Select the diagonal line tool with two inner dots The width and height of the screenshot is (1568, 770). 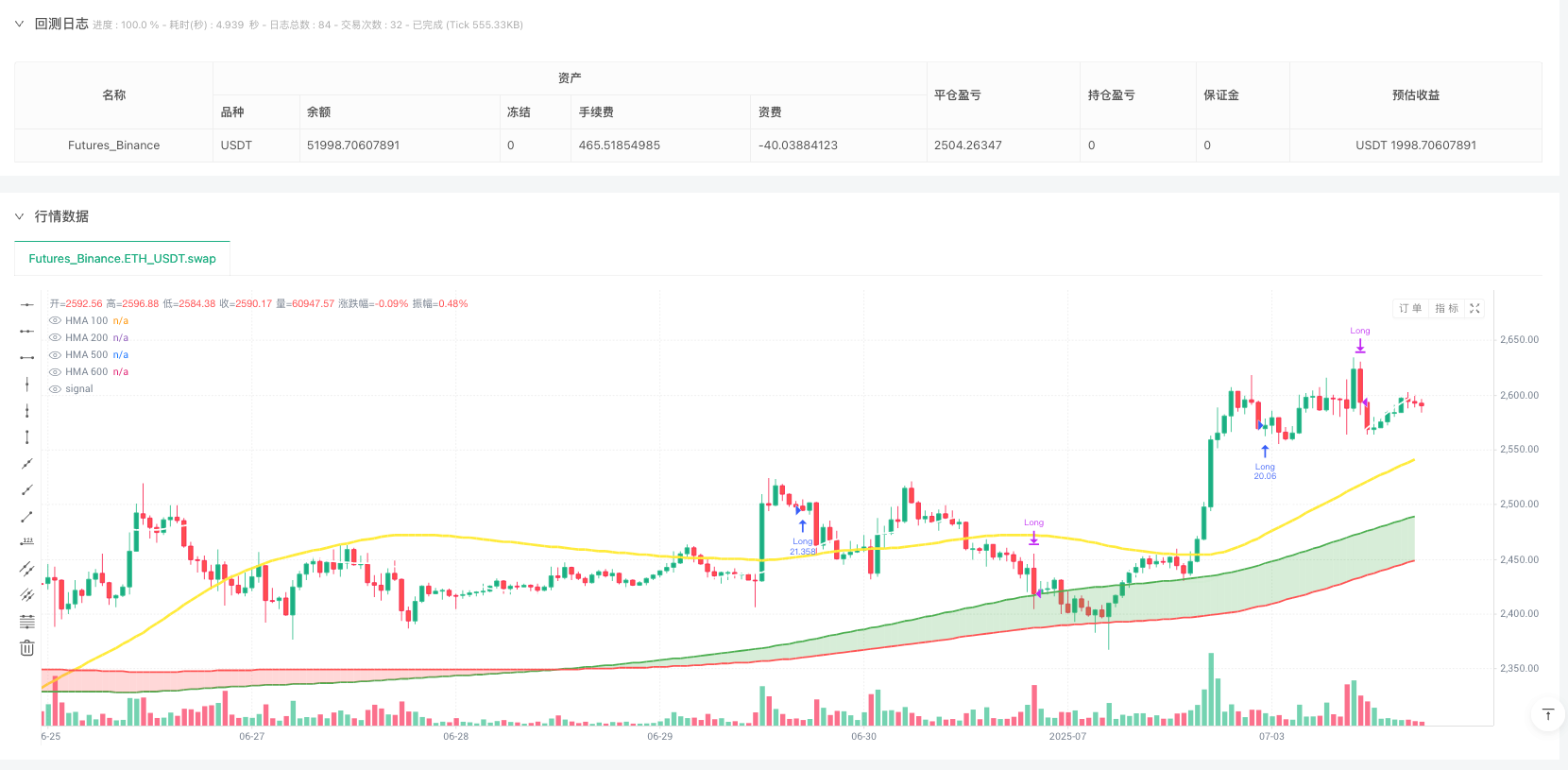pyautogui.click(x=27, y=463)
